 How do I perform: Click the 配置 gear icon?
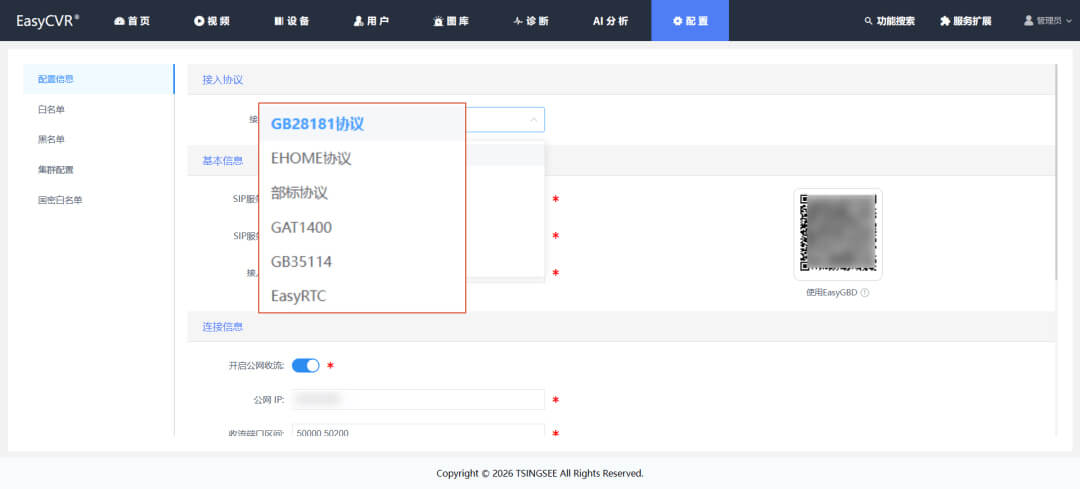678,21
